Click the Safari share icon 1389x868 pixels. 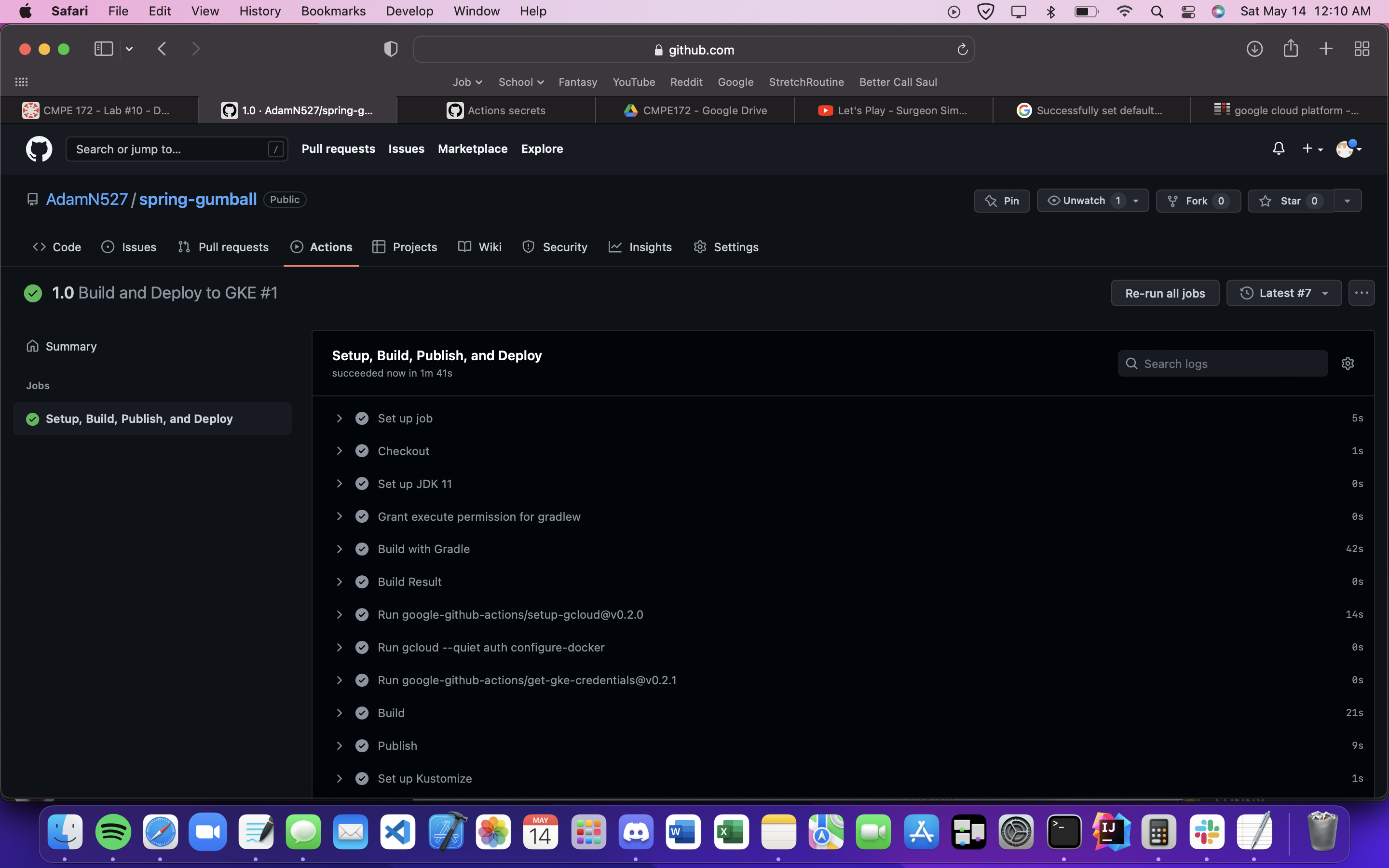1291,49
